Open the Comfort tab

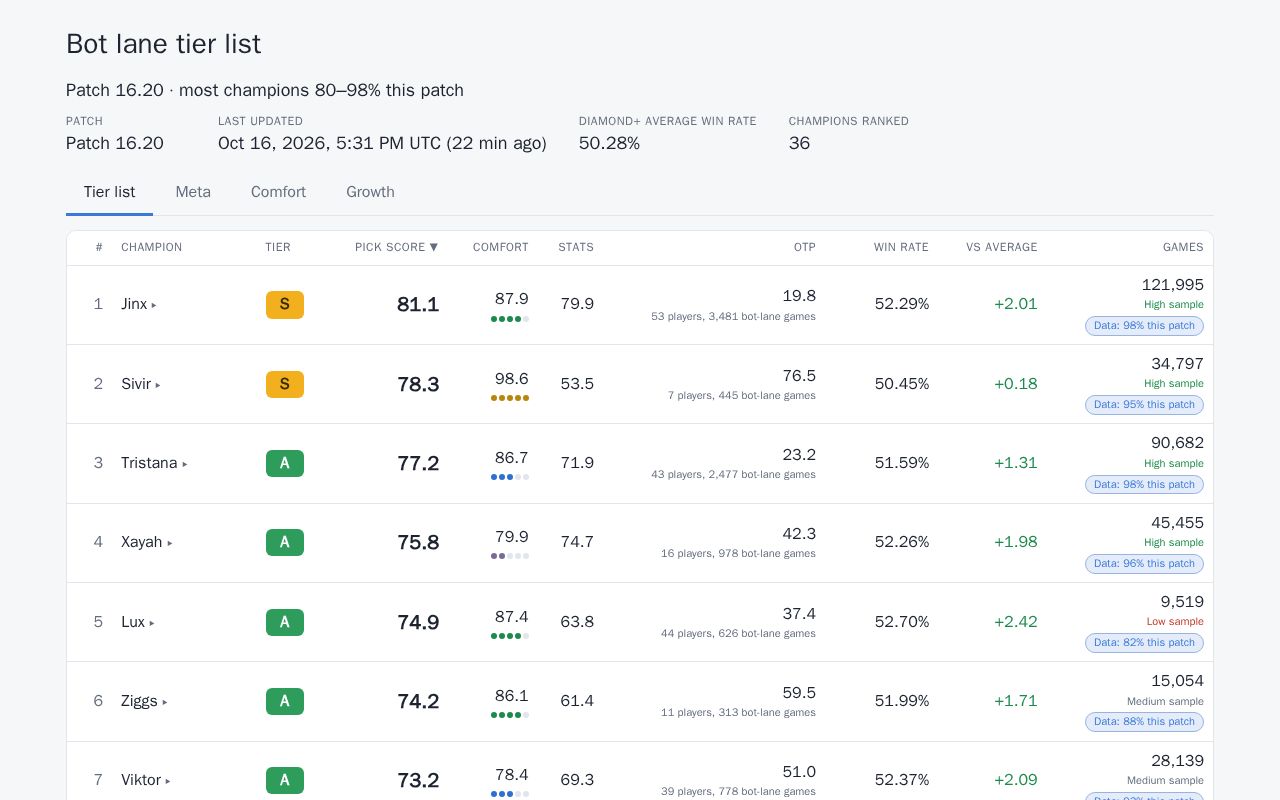[278, 192]
